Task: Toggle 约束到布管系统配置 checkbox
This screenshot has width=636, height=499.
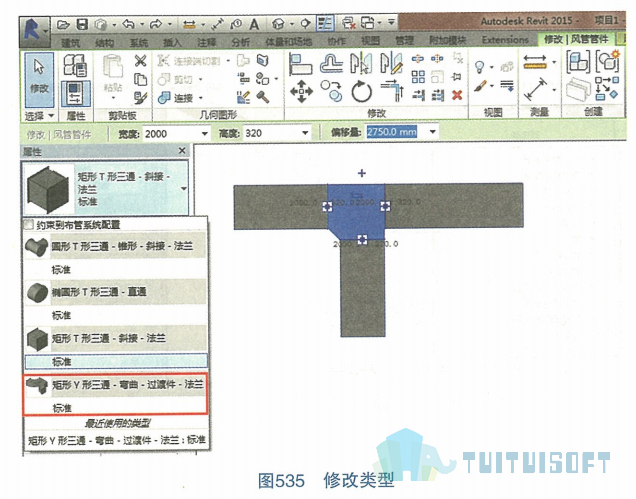Action: (x=28, y=224)
